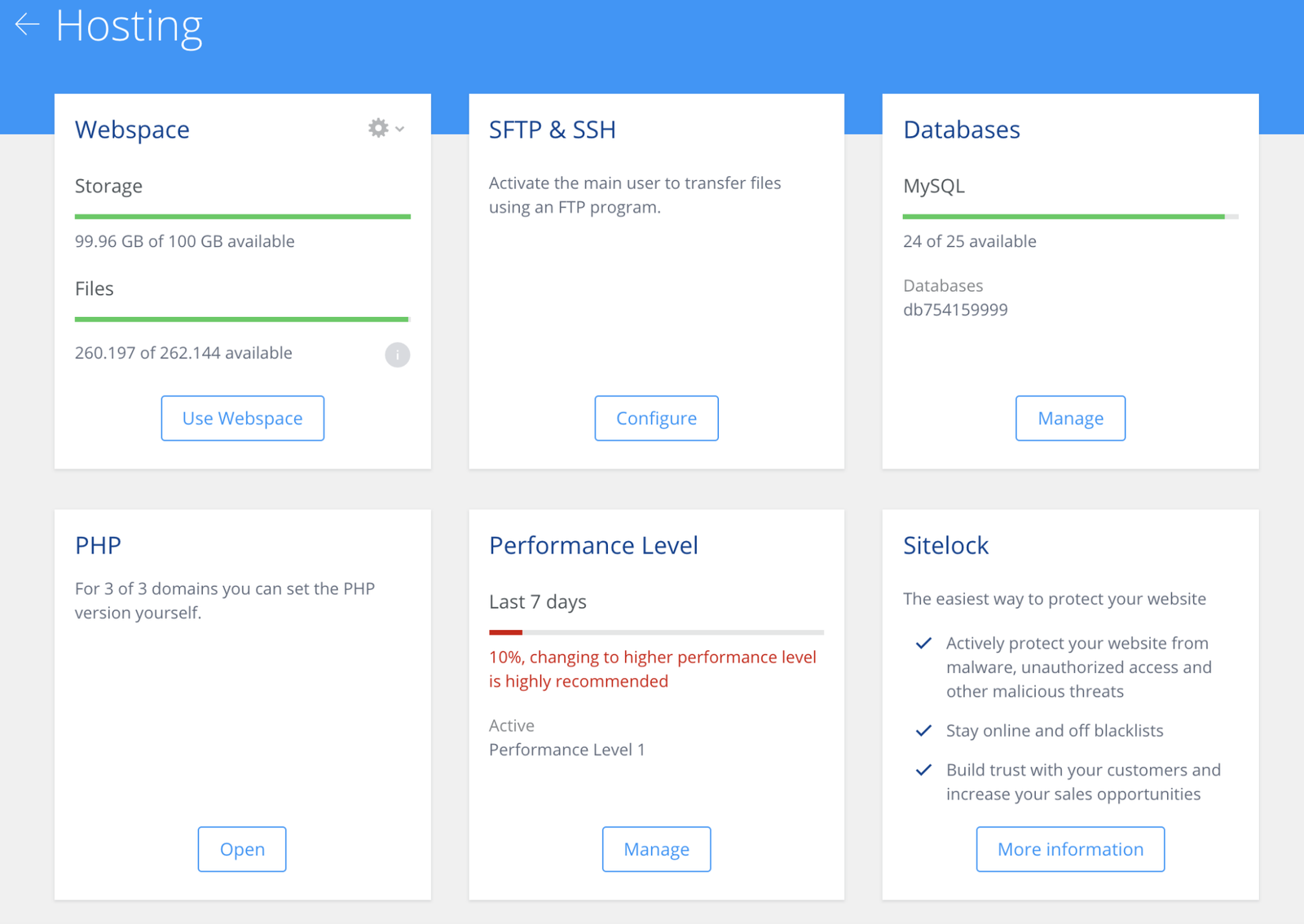Click the Files info icon

pos(397,354)
